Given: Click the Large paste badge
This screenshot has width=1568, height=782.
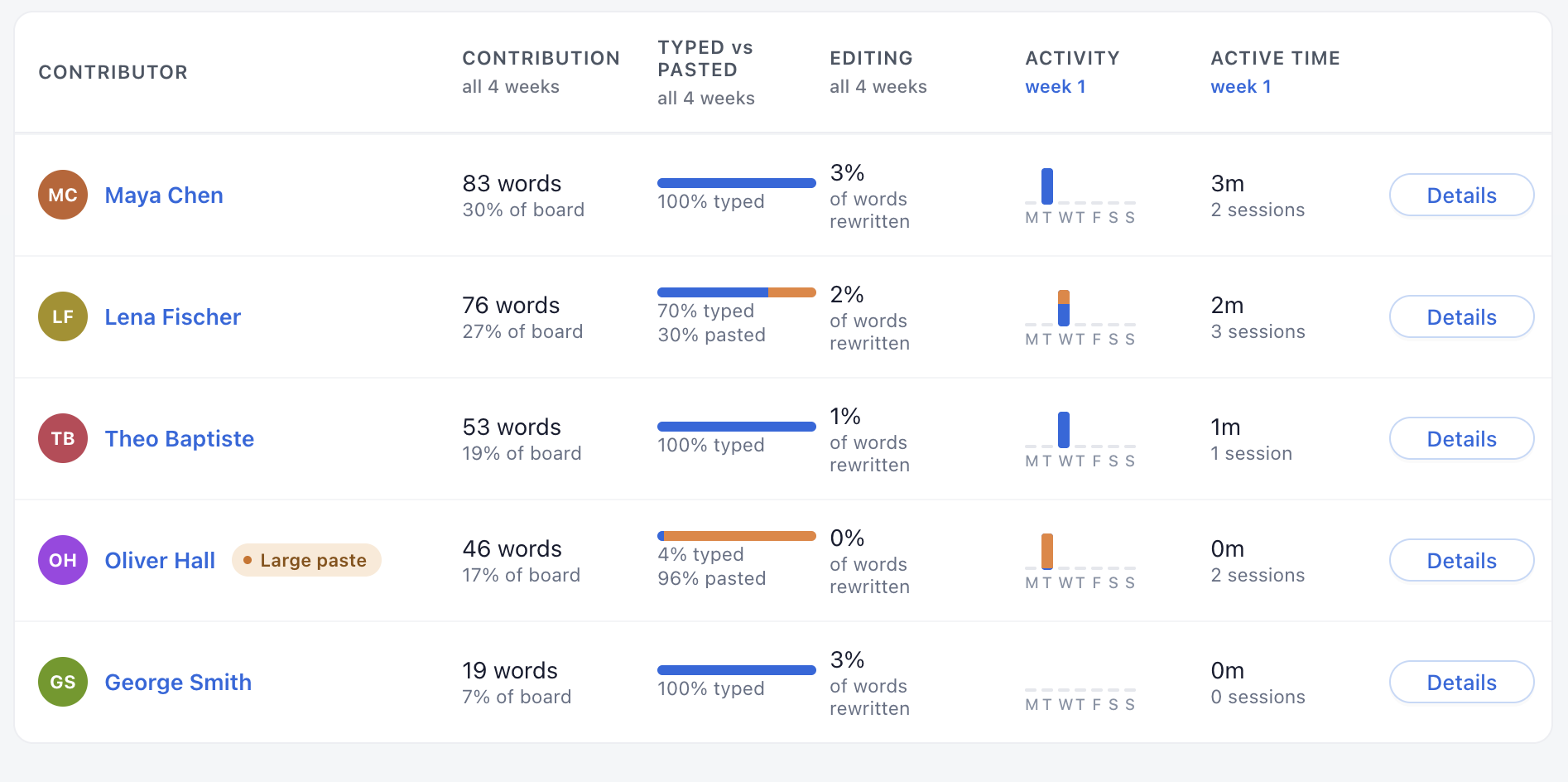Looking at the screenshot, I should tap(306, 560).
